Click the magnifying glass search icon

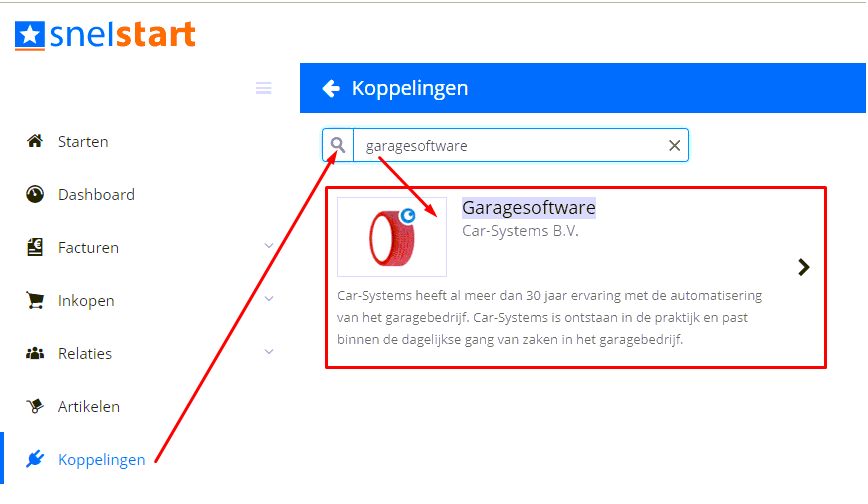coord(338,145)
